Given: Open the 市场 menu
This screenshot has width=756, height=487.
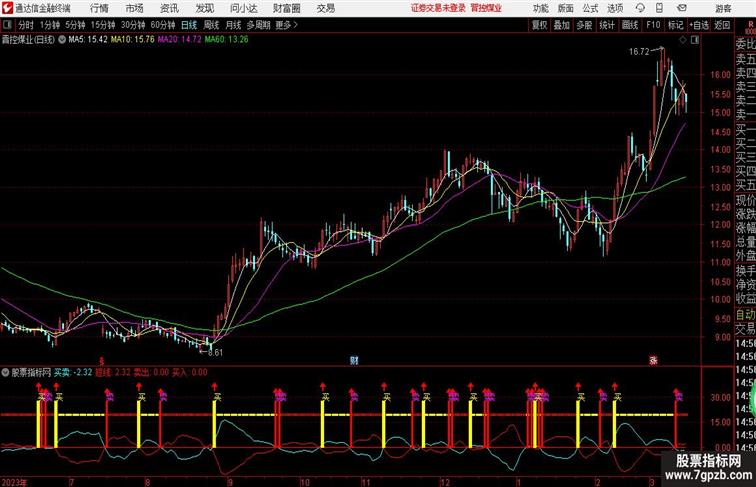Looking at the screenshot, I should [135, 8].
